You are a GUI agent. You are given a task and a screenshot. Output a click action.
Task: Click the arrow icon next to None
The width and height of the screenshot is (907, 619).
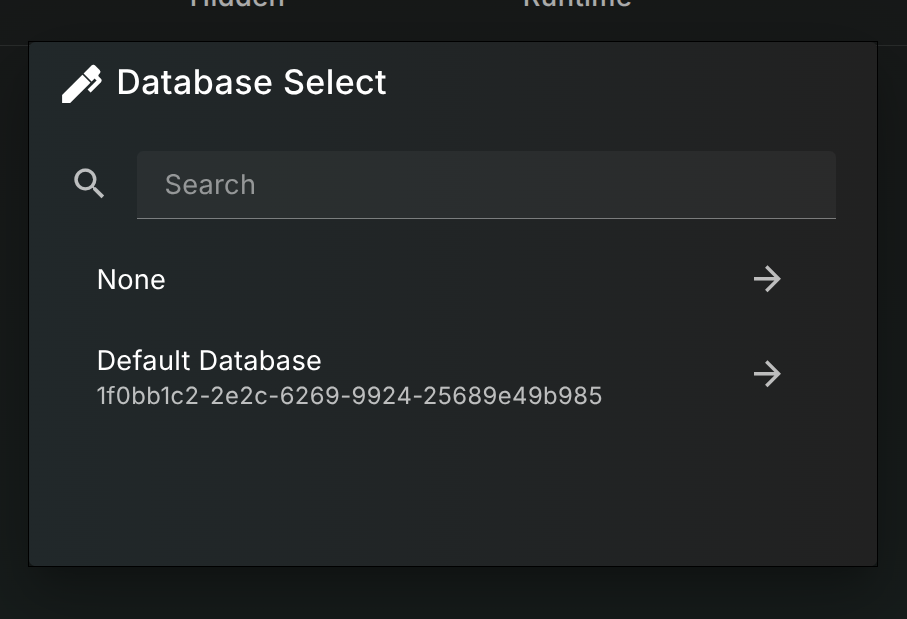pos(767,279)
